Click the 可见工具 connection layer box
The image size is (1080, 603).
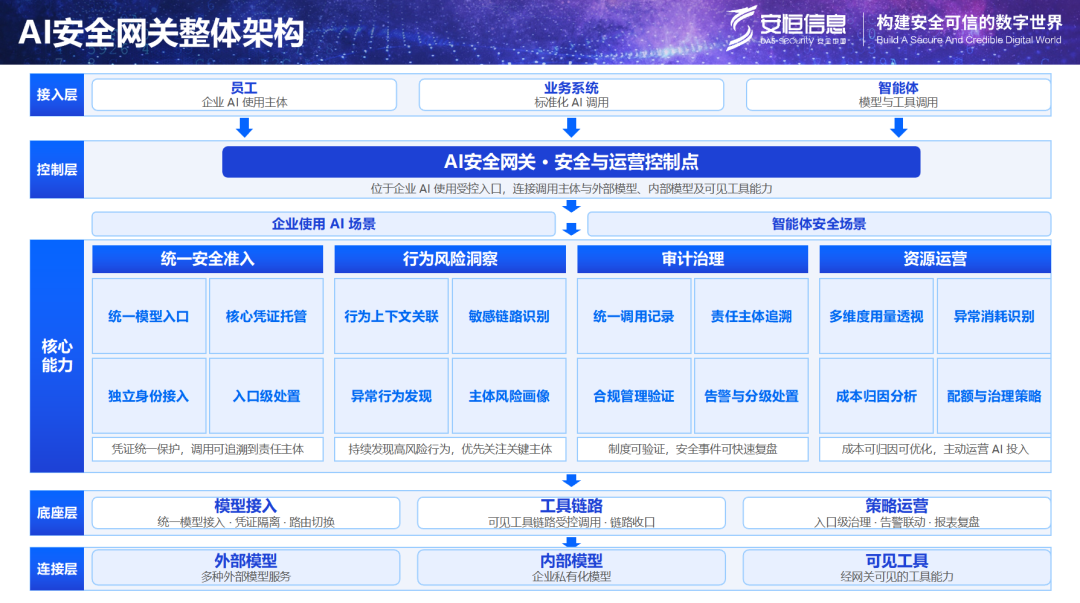(897, 568)
